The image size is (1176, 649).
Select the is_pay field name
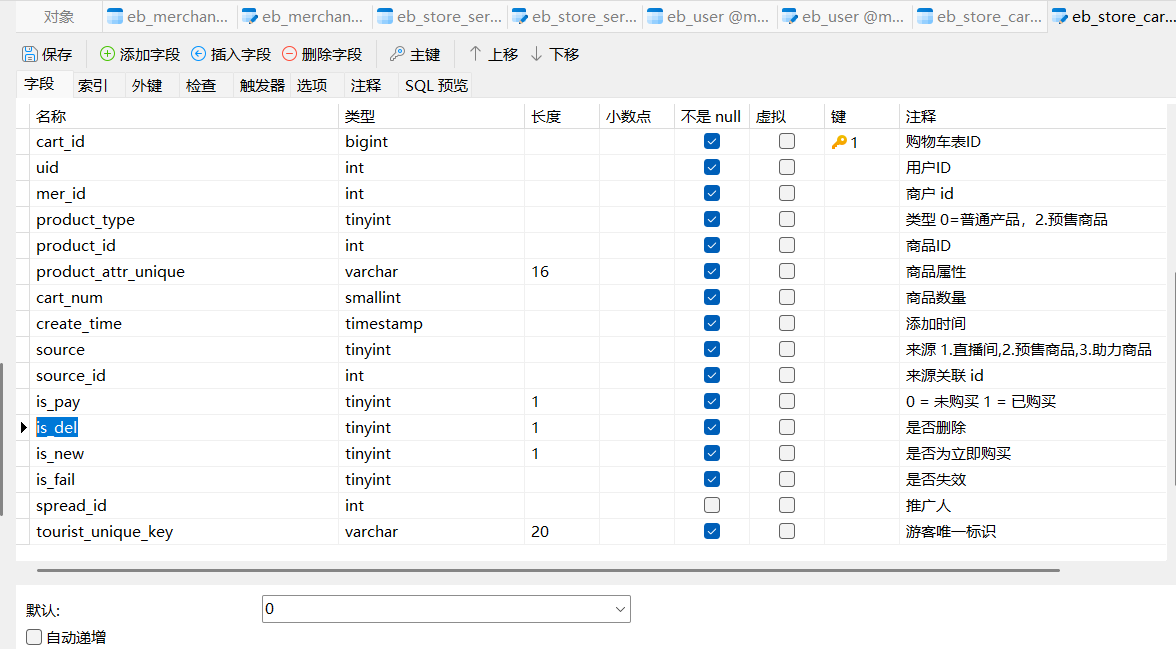pyautogui.click(x=58, y=402)
